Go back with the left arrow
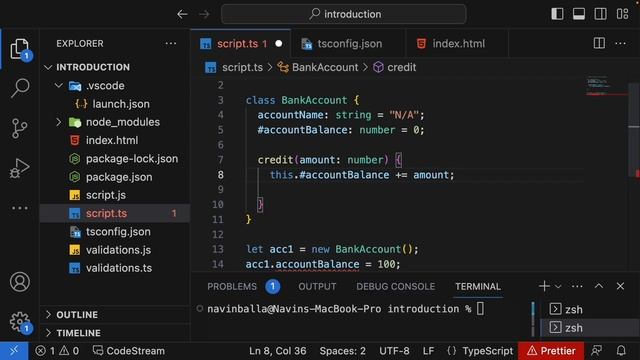The image size is (640, 360). 182,14
